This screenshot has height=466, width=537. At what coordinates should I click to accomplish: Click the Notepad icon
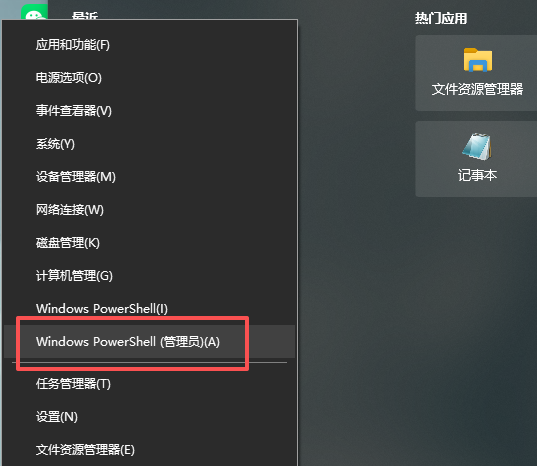click(x=477, y=147)
